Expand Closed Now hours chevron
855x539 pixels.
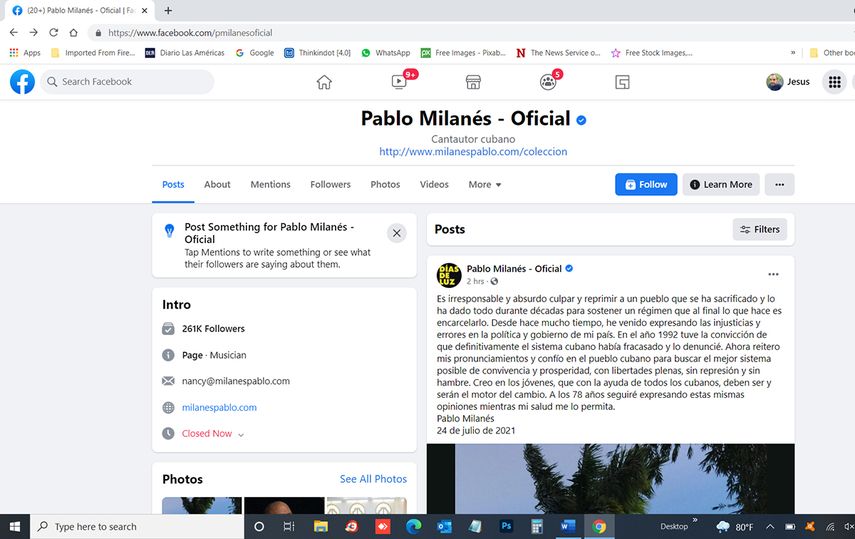pos(241,435)
